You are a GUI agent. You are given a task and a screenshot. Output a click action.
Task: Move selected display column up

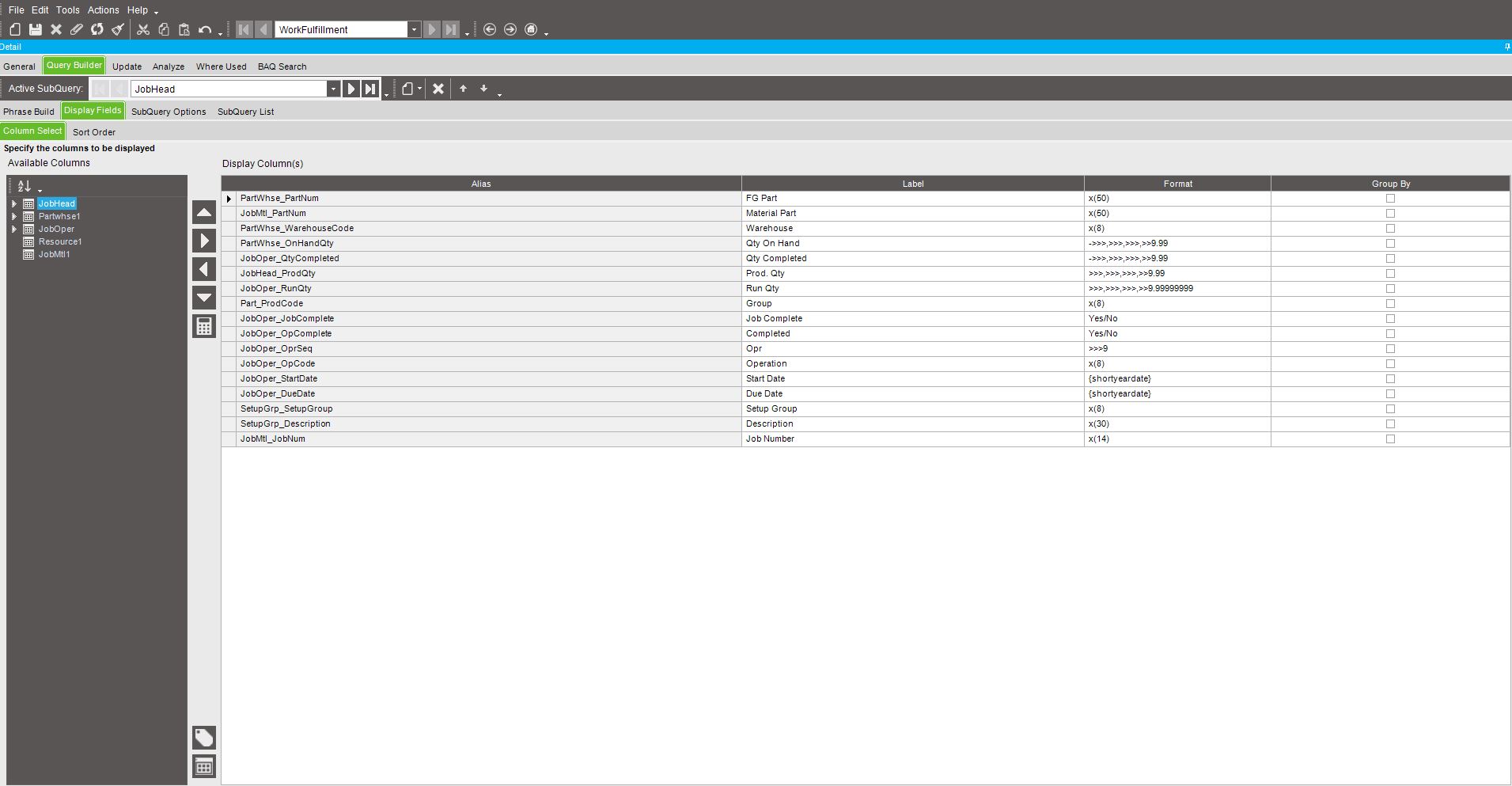[204, 212]
